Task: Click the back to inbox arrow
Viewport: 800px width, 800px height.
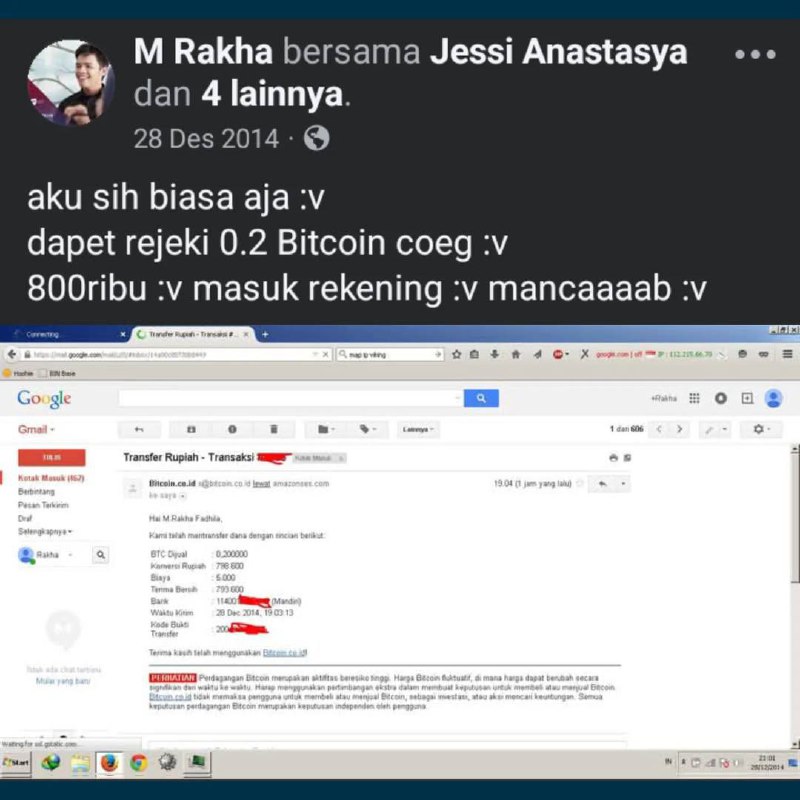Action: pos(139,430)
